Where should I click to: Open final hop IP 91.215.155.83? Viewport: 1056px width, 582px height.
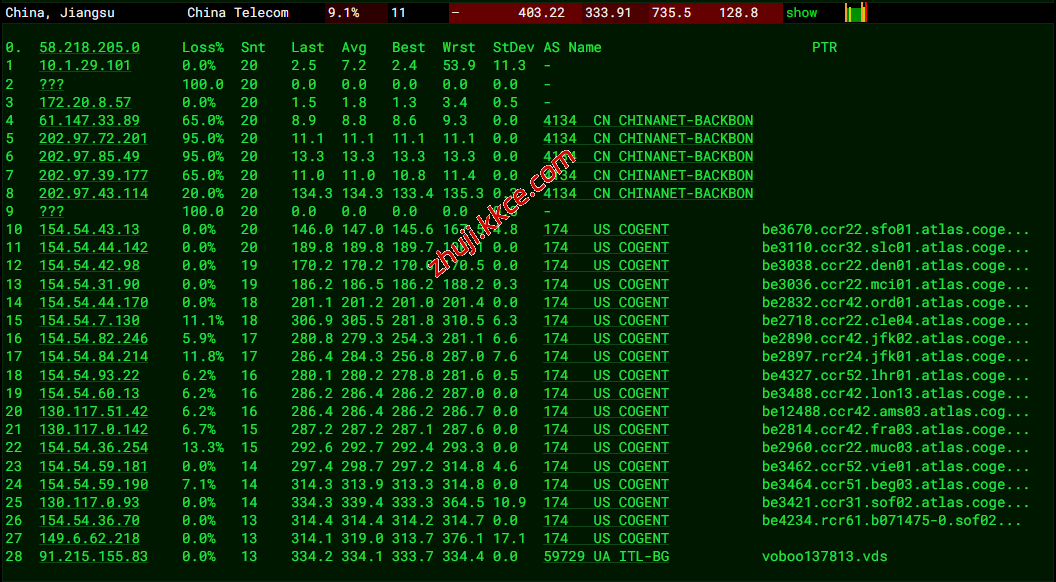tap(93, 556)
